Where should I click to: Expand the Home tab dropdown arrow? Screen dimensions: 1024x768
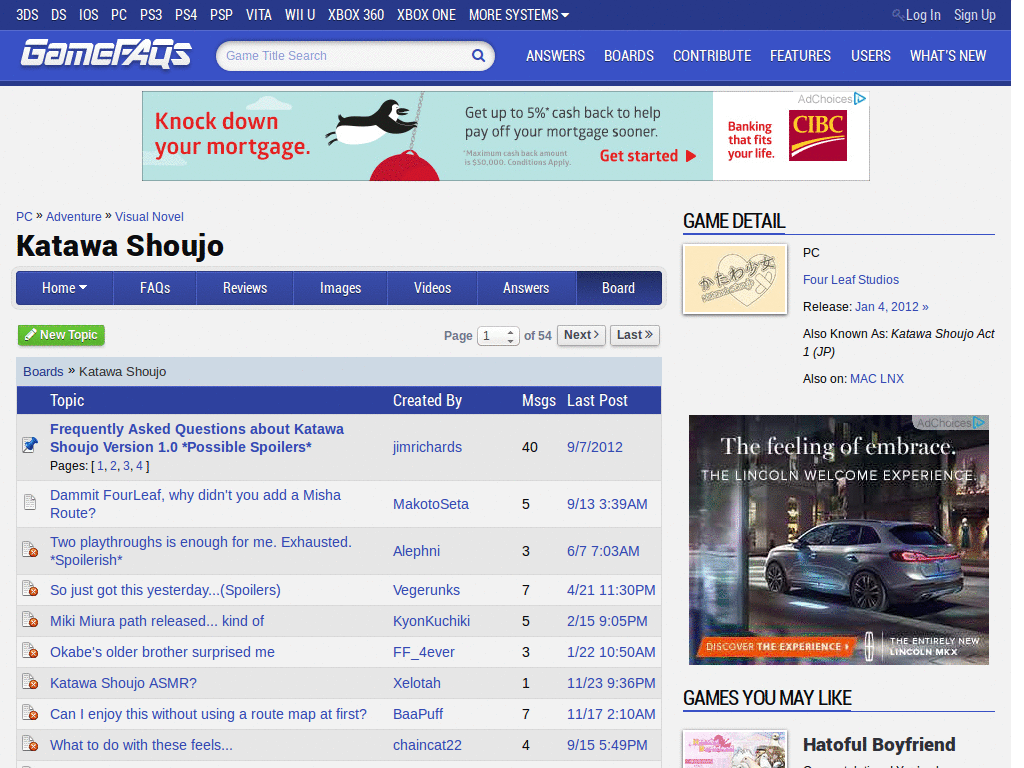[x=83, y=287]
